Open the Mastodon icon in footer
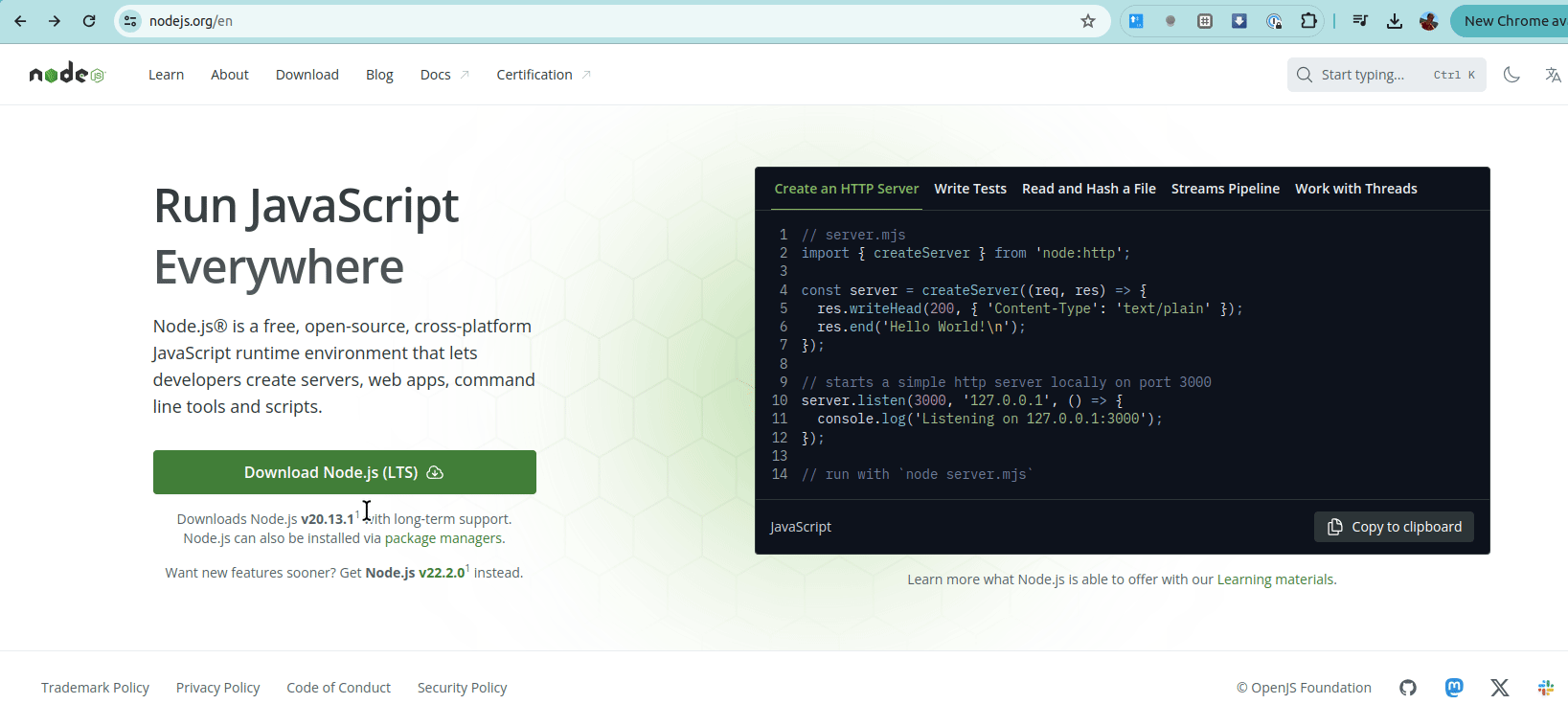The image size is (1568, 704). (1454, 688)
